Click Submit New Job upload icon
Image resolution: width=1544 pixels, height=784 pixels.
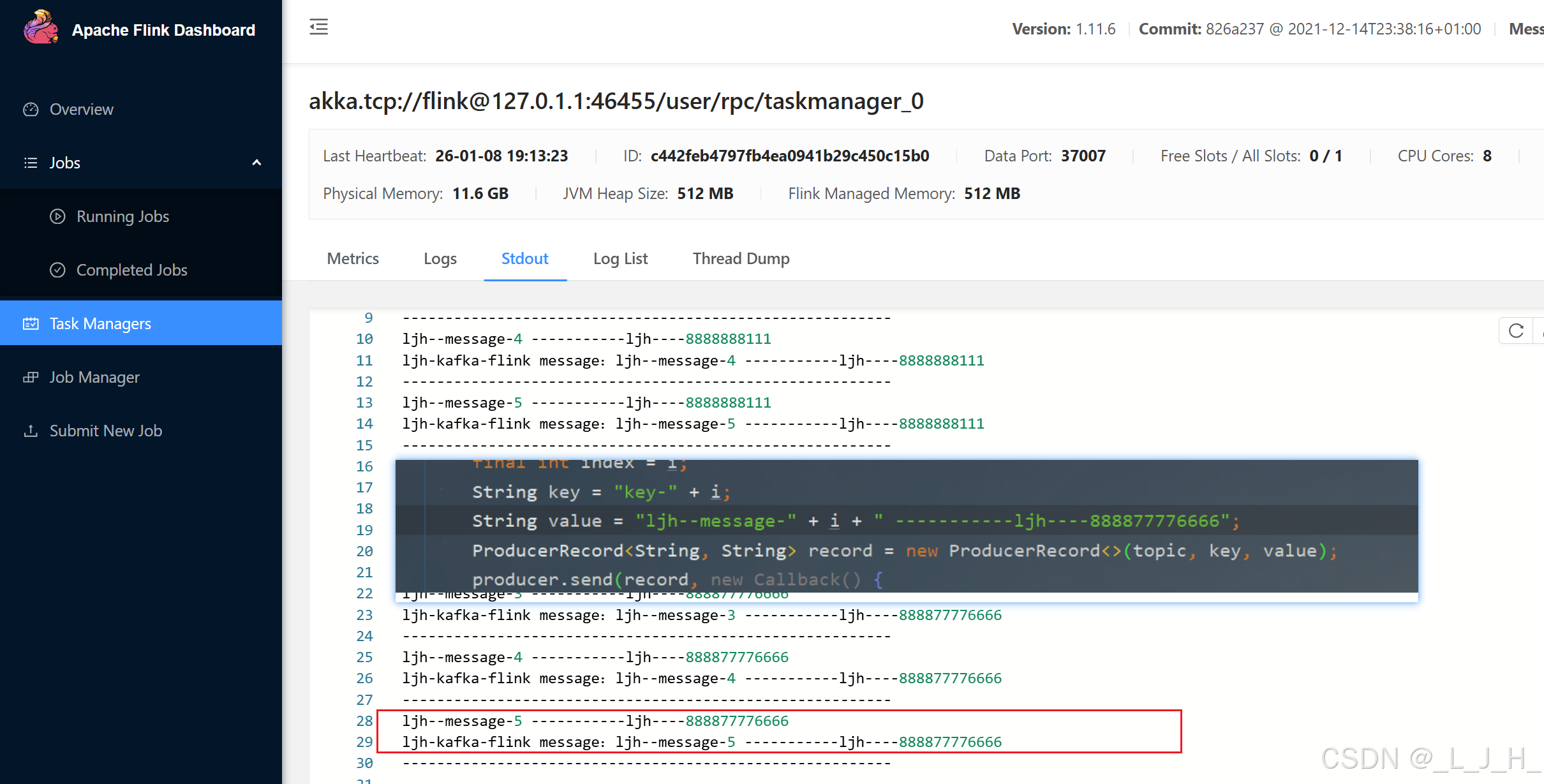31,431
